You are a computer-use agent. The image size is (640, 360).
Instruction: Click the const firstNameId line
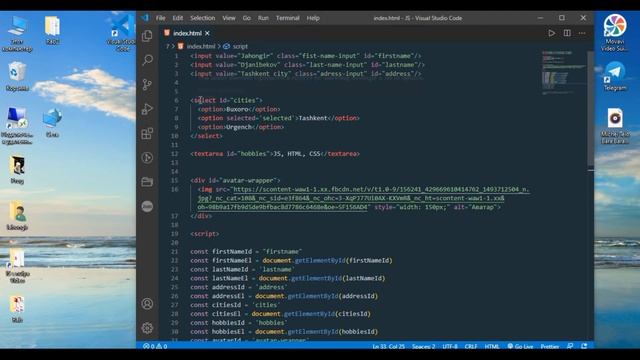pos(246,251)
